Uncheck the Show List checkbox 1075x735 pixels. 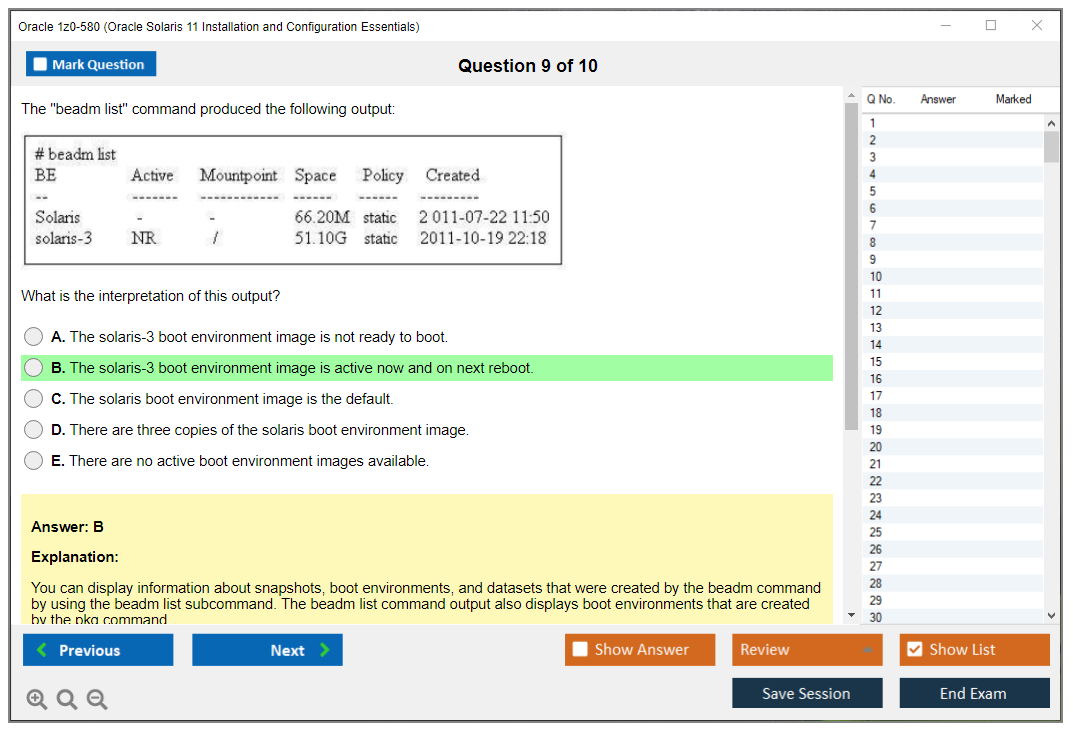point(914,650)
